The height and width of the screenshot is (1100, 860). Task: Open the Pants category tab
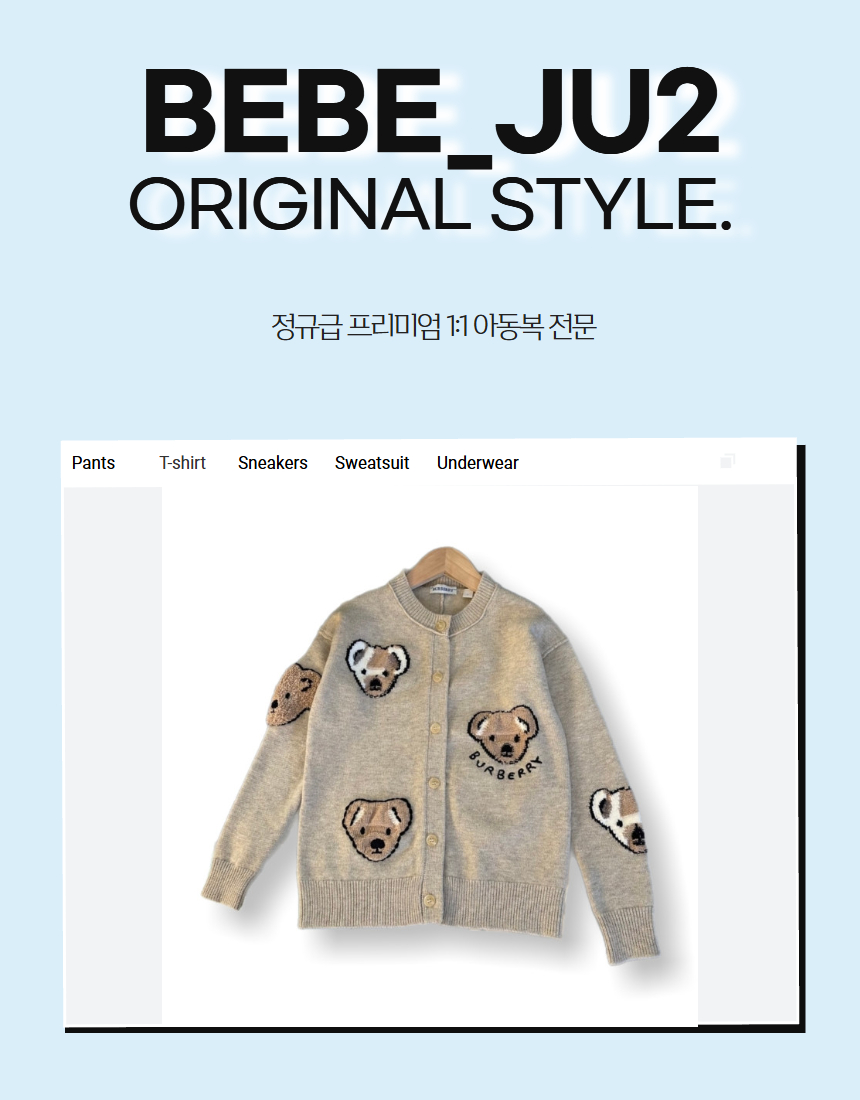click(x=93, y=463)
